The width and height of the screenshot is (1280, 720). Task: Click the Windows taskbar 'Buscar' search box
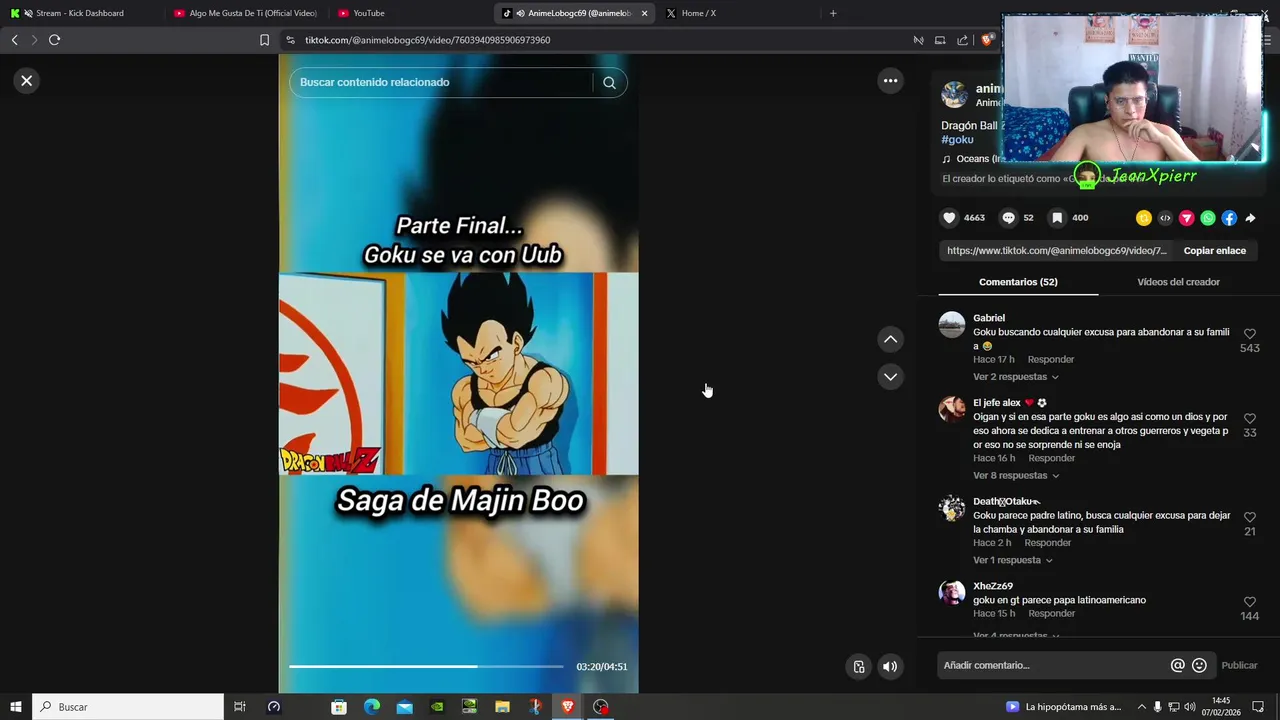pos(128,707)
